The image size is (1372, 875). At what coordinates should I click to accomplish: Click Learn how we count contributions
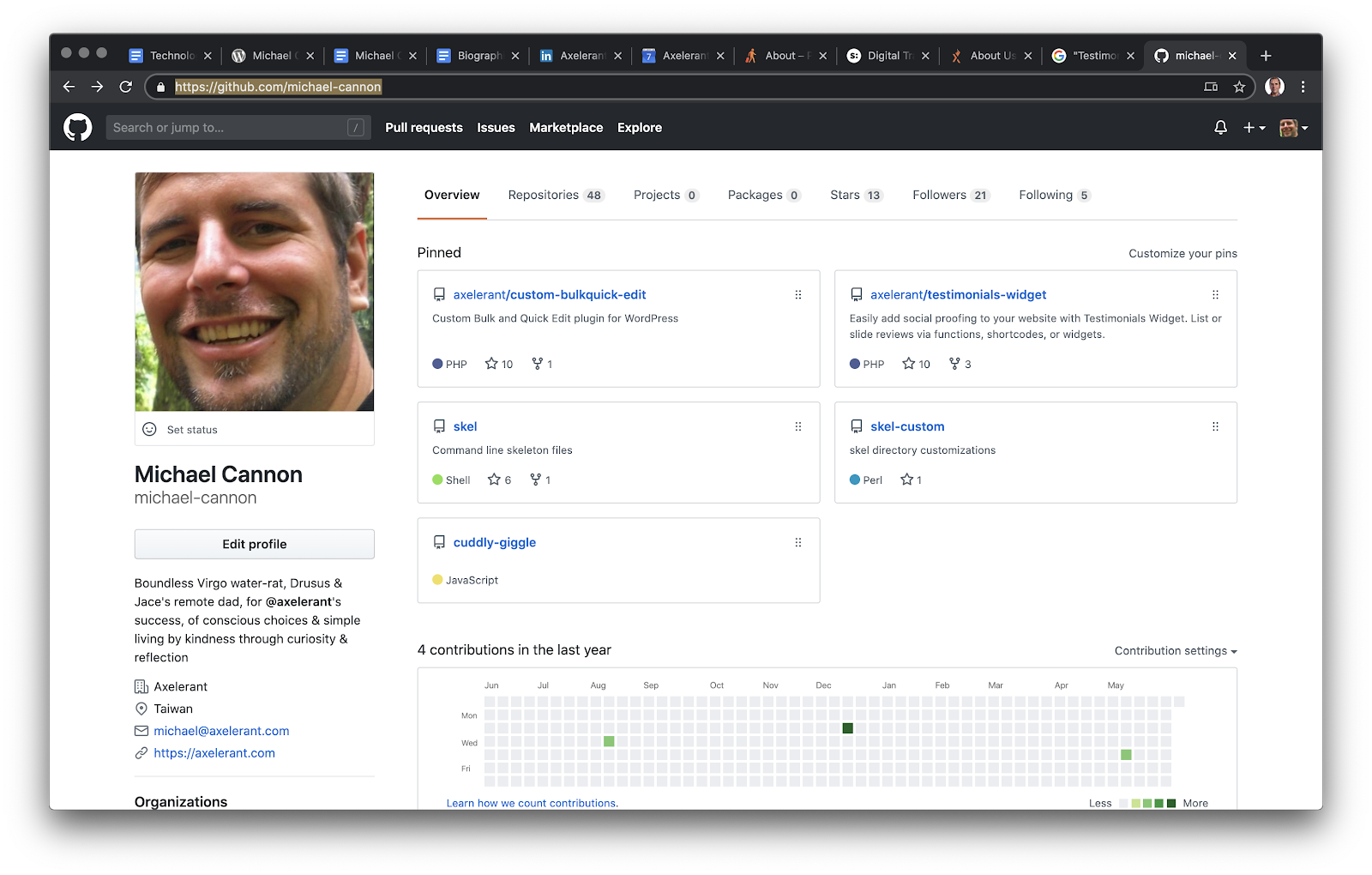pos(532,803)
